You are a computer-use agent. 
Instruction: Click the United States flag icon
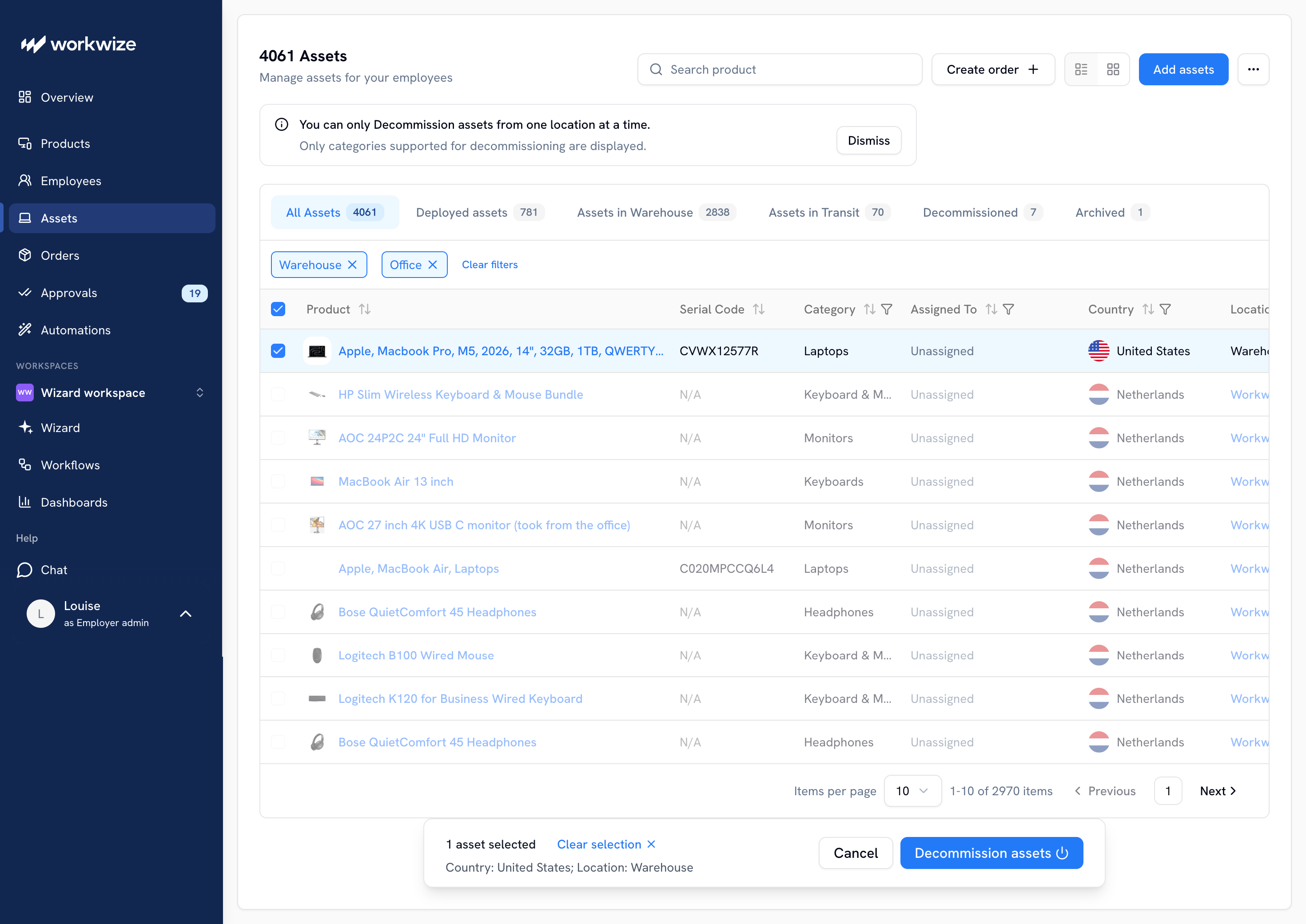1098,351
